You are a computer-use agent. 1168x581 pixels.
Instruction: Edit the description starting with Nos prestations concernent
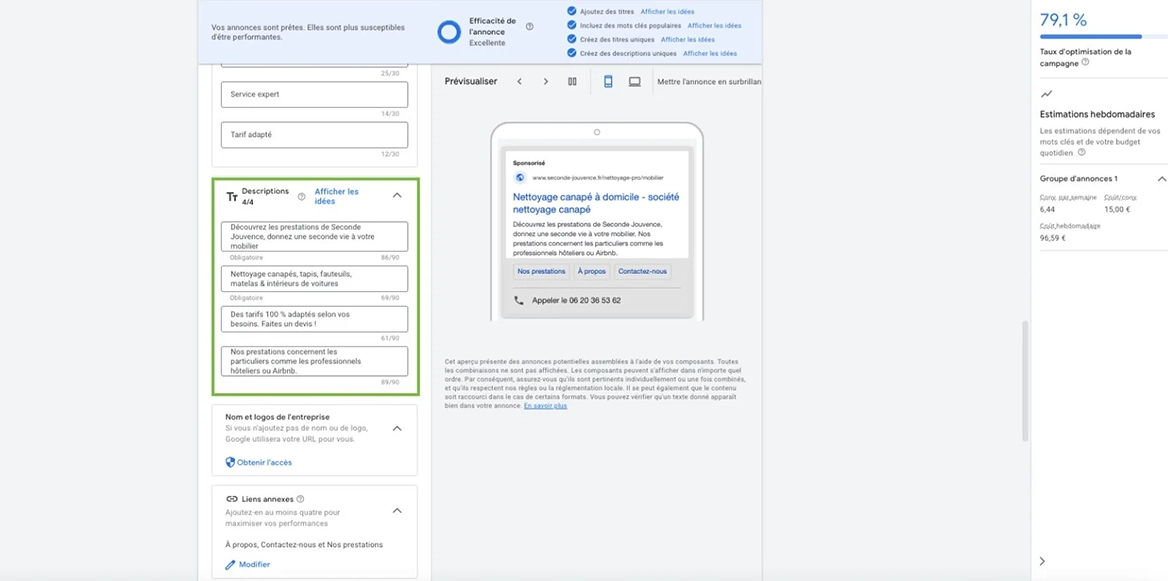point(314,361)
